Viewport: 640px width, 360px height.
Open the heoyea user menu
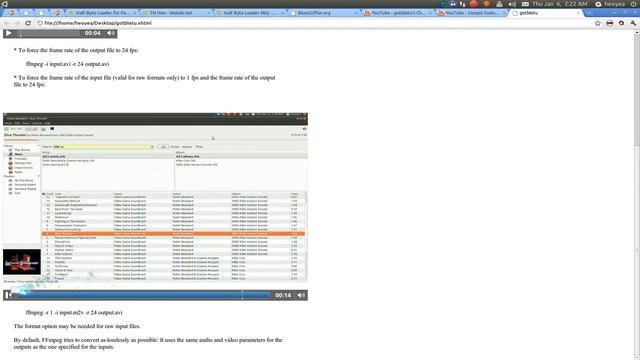tap(610, 4)
